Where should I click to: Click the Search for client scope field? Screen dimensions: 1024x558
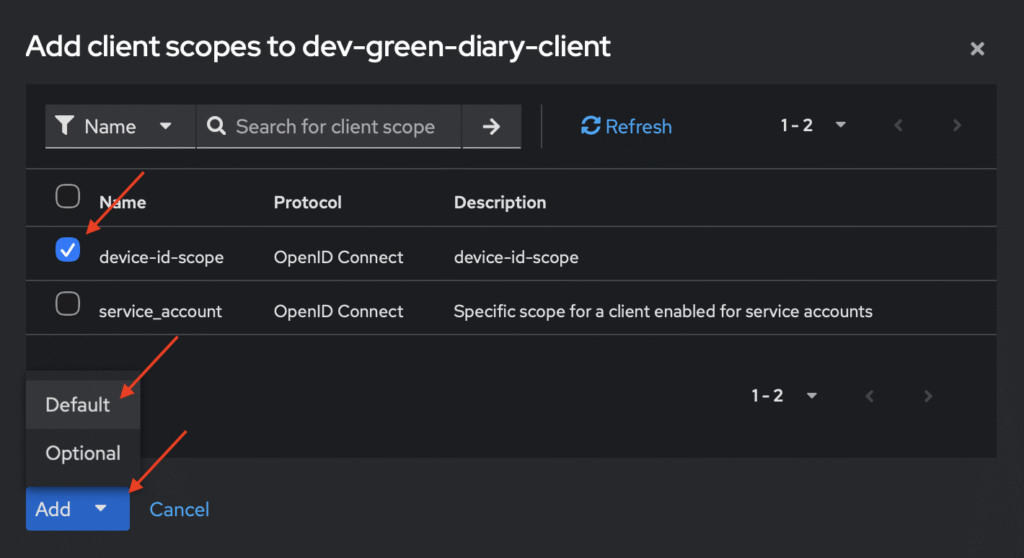pyautogui.click(x=335, y=127)
